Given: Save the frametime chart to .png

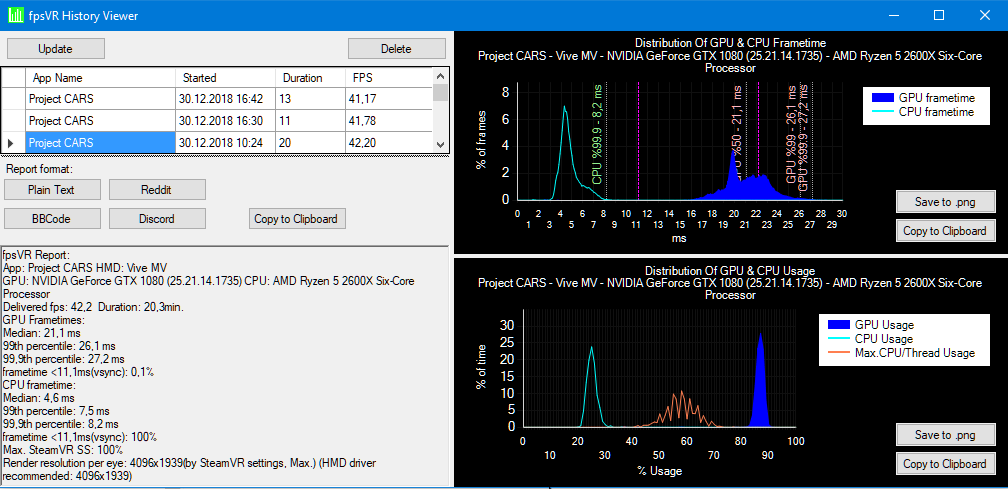Looking at the screenshot, I should (x=945, y=202).
